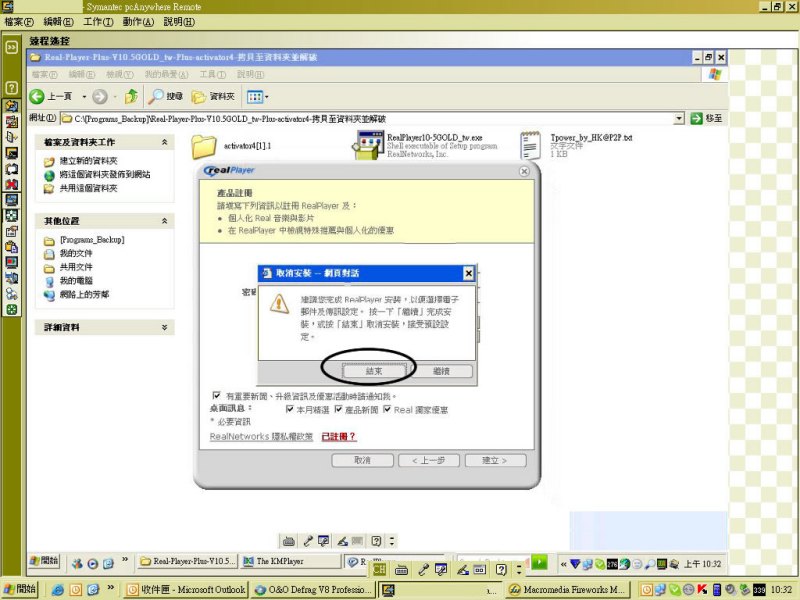Open 我的文件 in other places

coord(76,253)
